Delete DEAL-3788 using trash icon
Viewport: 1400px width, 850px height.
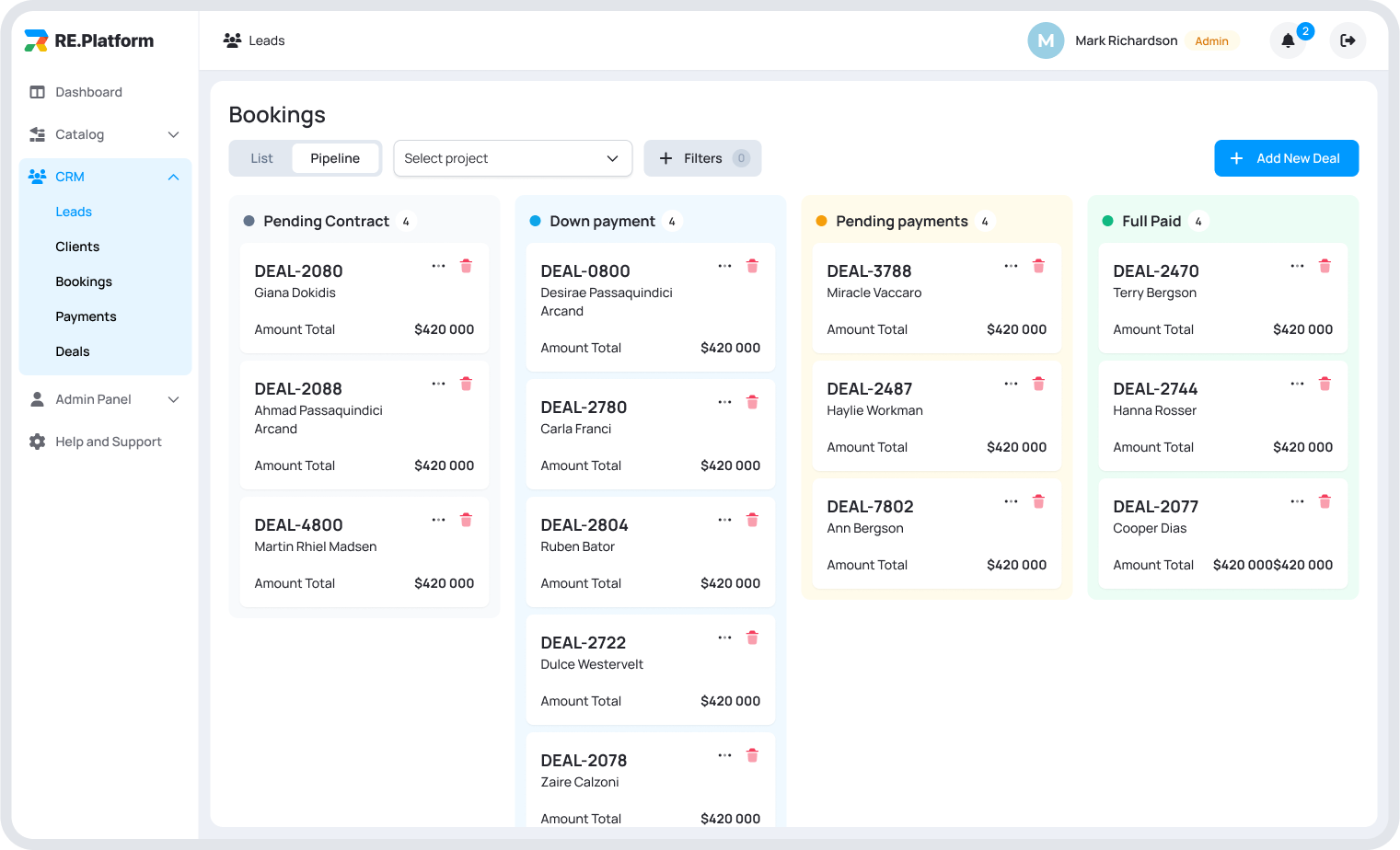(x=1038, y=266)
